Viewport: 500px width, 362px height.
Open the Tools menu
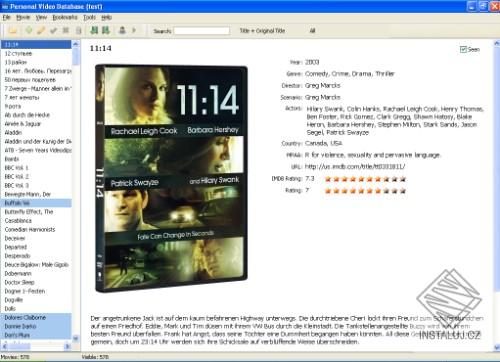89,17
